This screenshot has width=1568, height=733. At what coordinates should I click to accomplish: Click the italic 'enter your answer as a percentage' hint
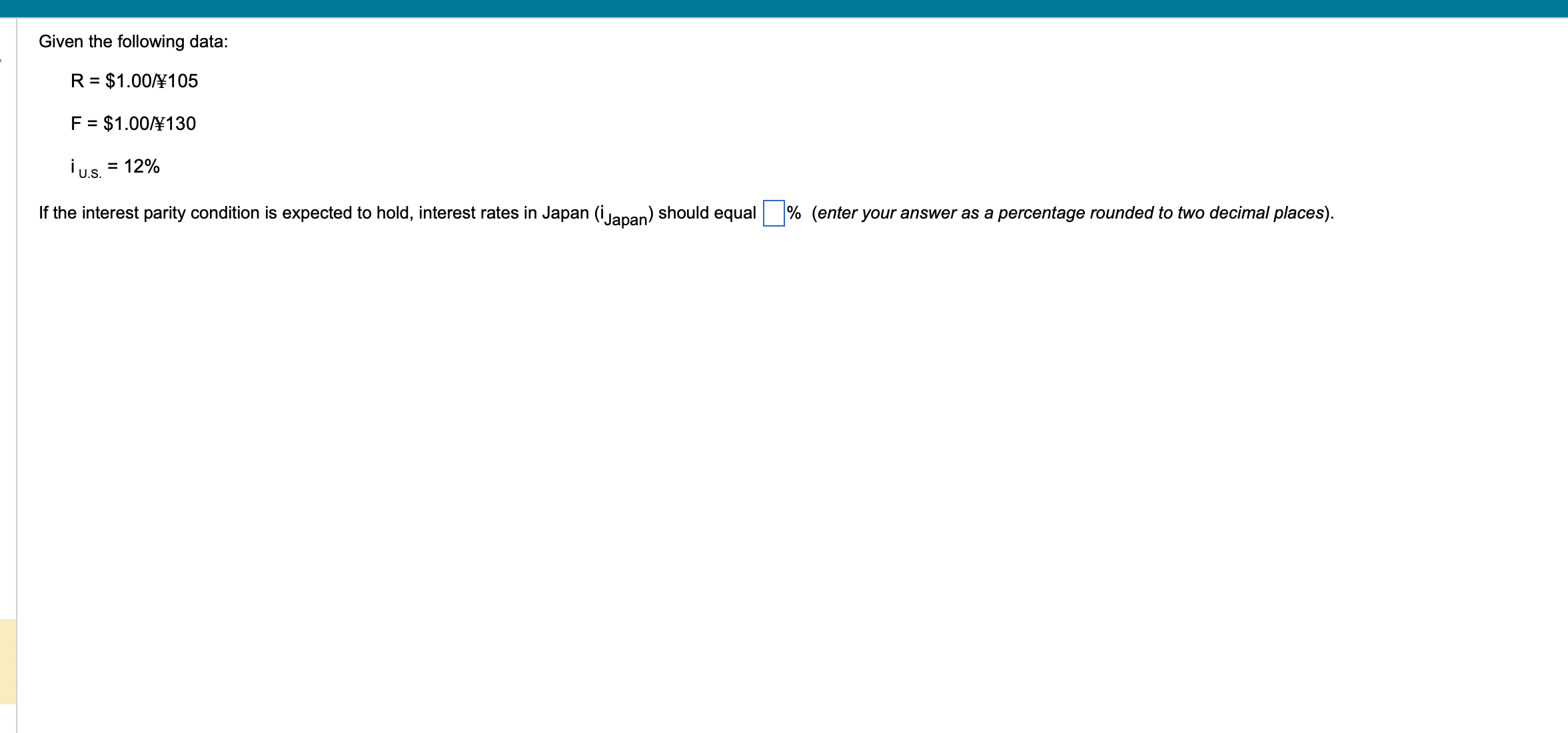click(x=952, y=213)
